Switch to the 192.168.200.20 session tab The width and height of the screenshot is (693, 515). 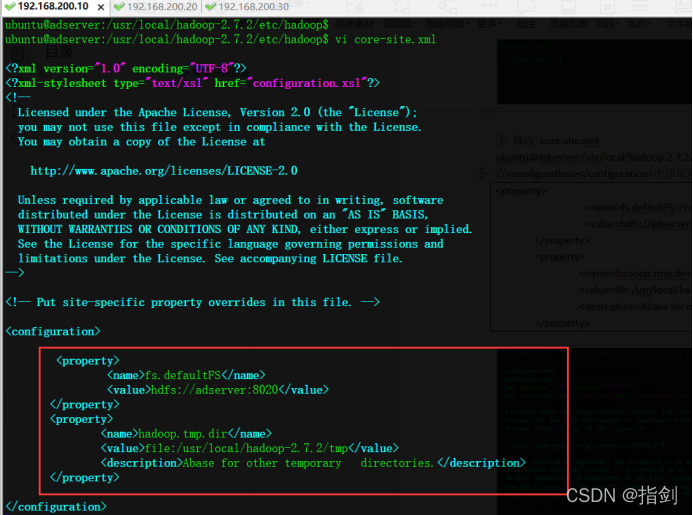[156, 7]
